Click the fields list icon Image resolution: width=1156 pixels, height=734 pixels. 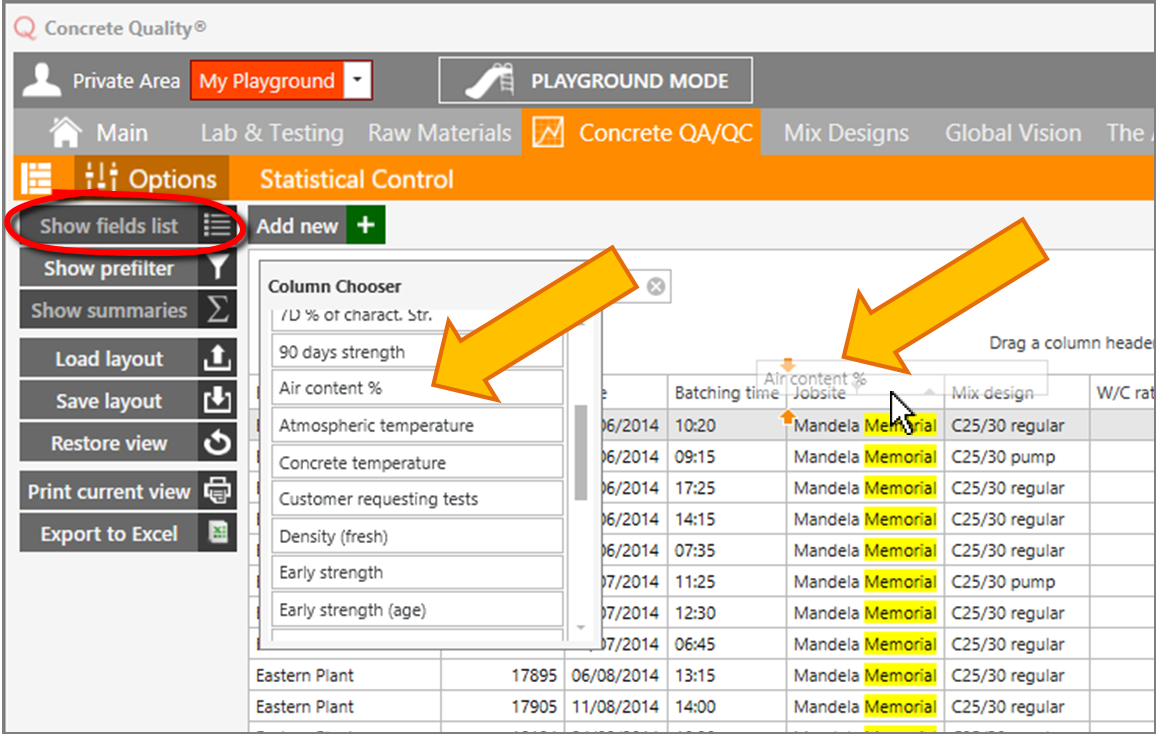pyautogui.click(x=217, y=226)
